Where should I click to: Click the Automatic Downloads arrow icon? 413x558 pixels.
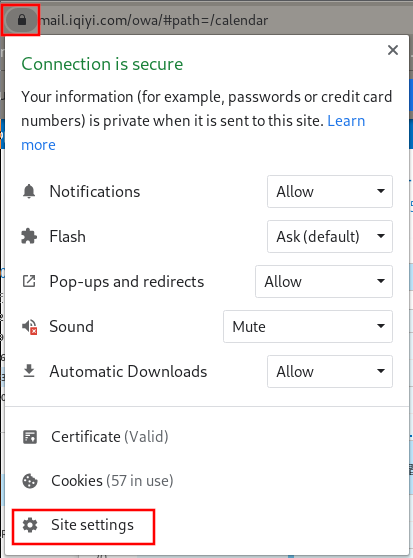(x=29, y=371)
